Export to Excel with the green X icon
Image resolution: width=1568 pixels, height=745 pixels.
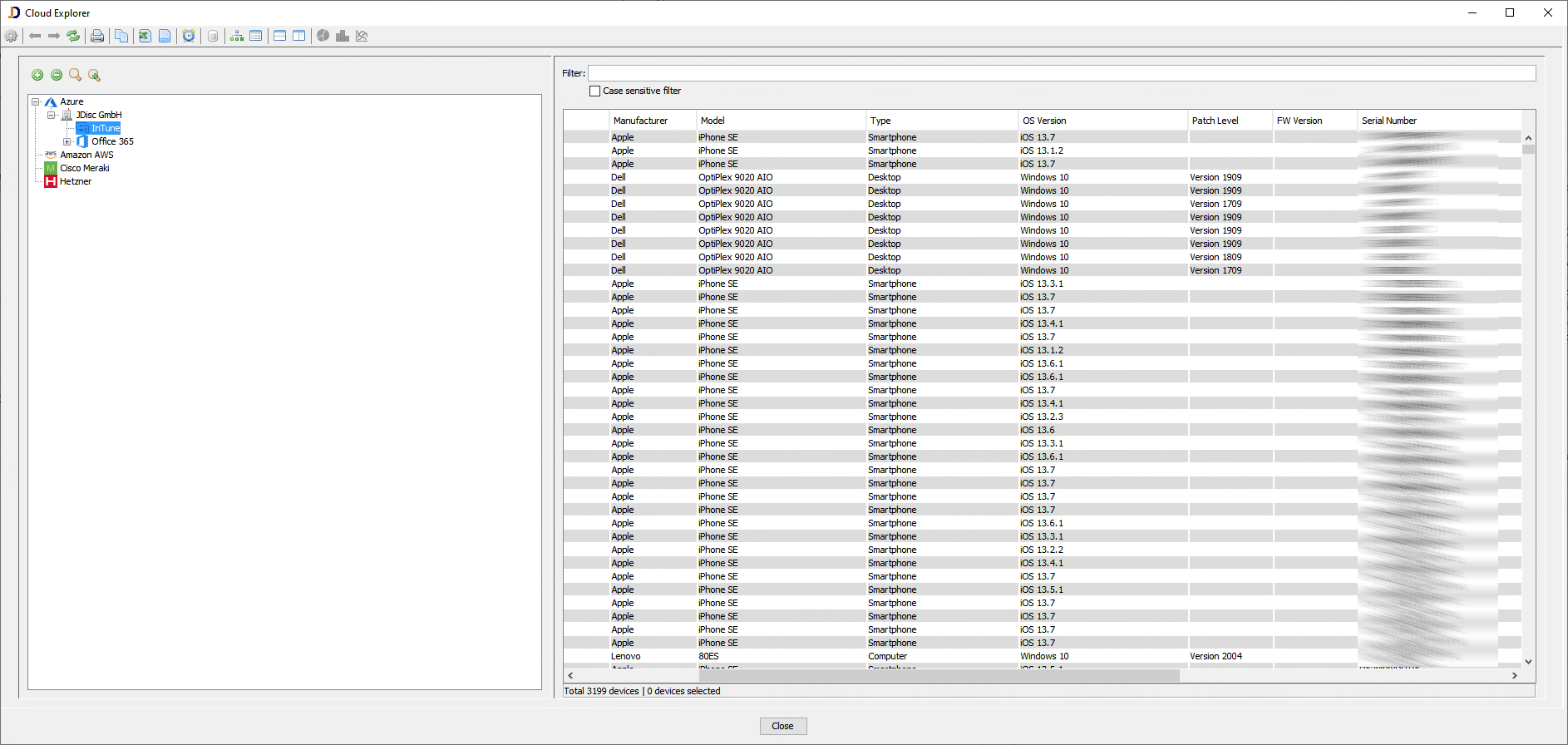(x=145, y=36)
